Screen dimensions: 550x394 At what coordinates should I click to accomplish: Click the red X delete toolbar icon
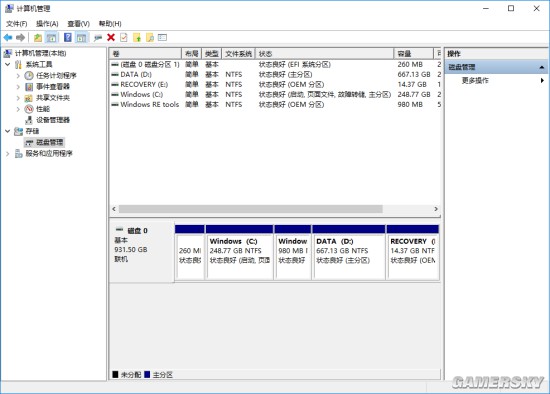pyautogui.click(x=111, y=38)
